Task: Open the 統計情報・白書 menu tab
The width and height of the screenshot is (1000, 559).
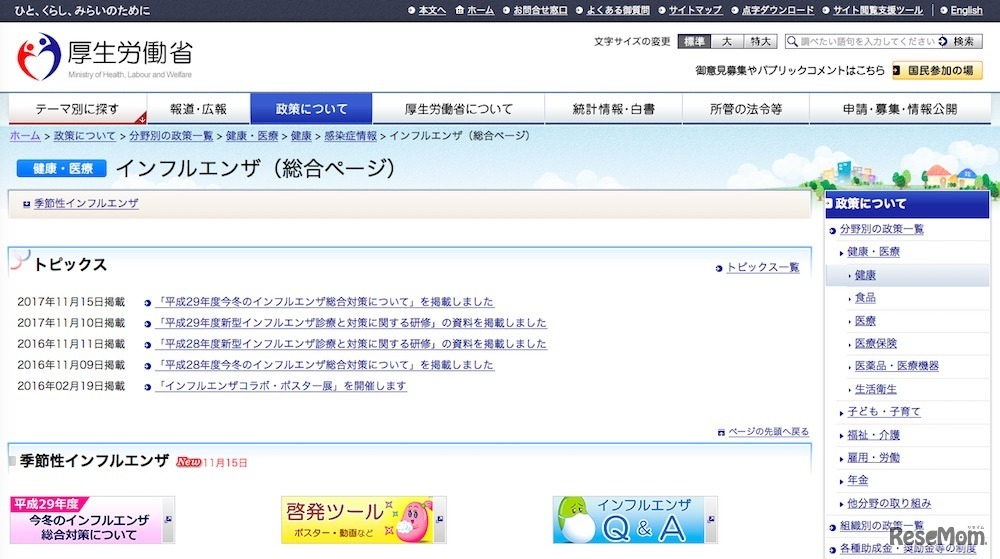Action: [x=614, y=109]
